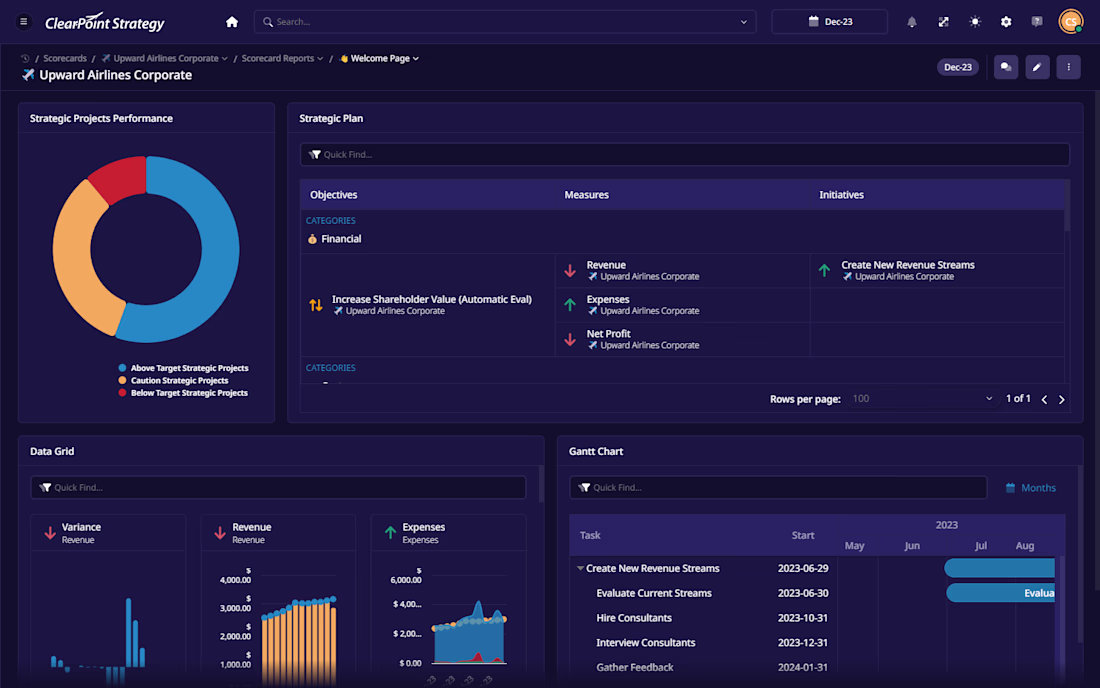Expand Upward Airlines Corporate breadcrumb dropdown
Screen dimensions: 1100x688
(x=224, y=59)
